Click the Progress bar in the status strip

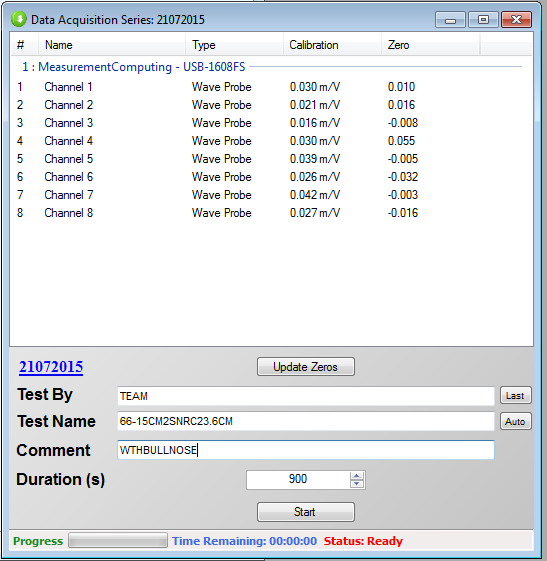[118, 540]
